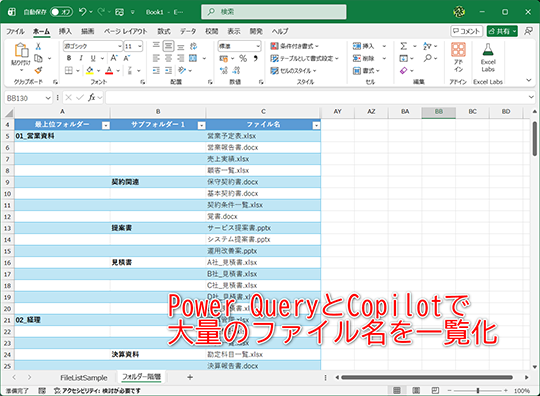
Task: Open filter dropdown for サブフォルダー1 column
Action: pos(202,126)
